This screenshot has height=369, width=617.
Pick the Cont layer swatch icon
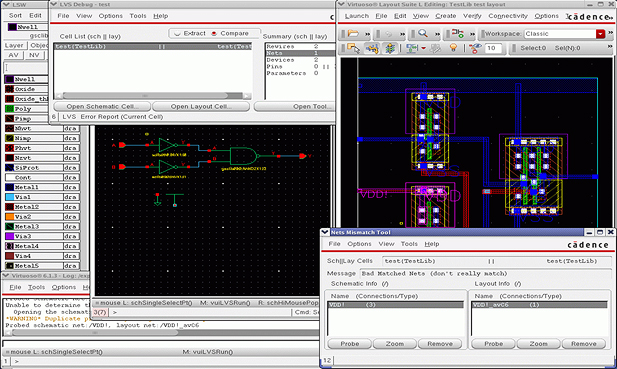[x=9, y=177]
